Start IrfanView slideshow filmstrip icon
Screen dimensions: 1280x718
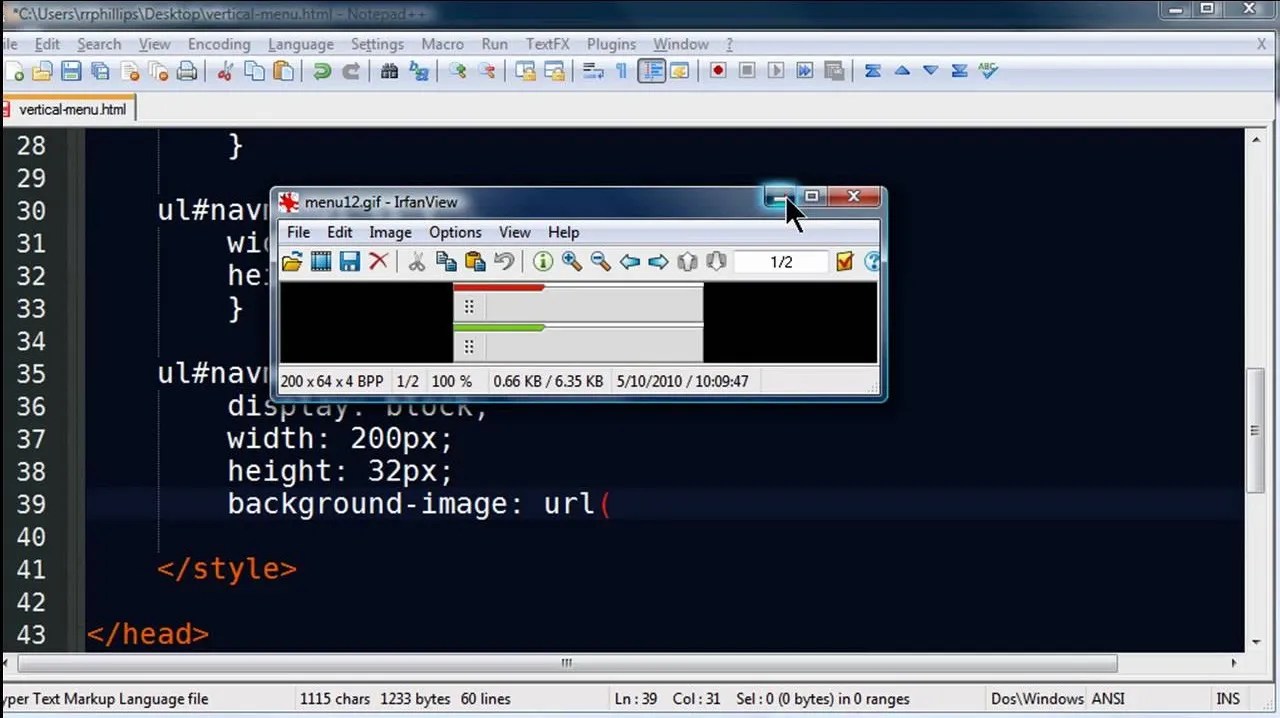(320, 262)
